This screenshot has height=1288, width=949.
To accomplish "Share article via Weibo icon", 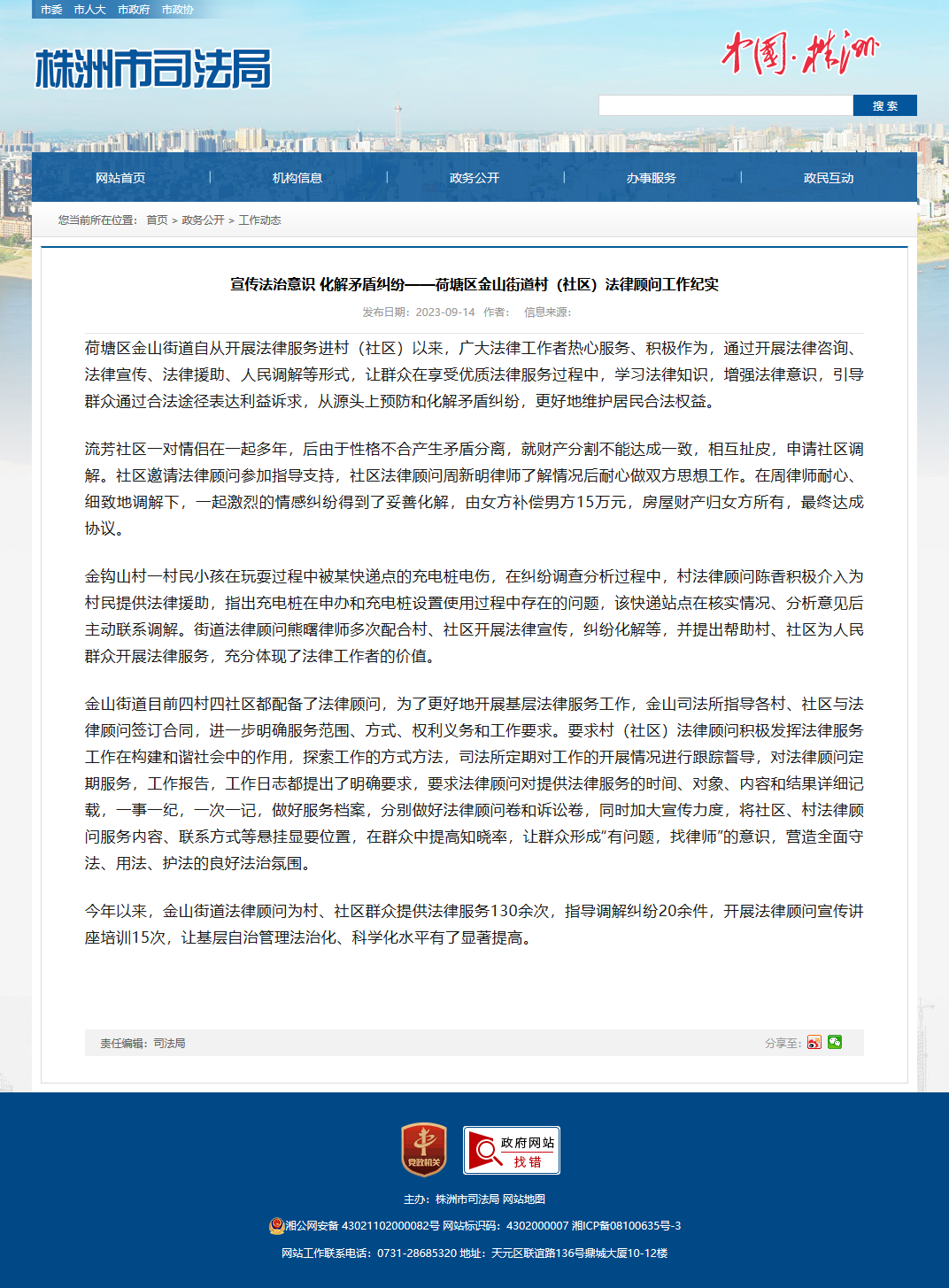I will point(814,1043).
